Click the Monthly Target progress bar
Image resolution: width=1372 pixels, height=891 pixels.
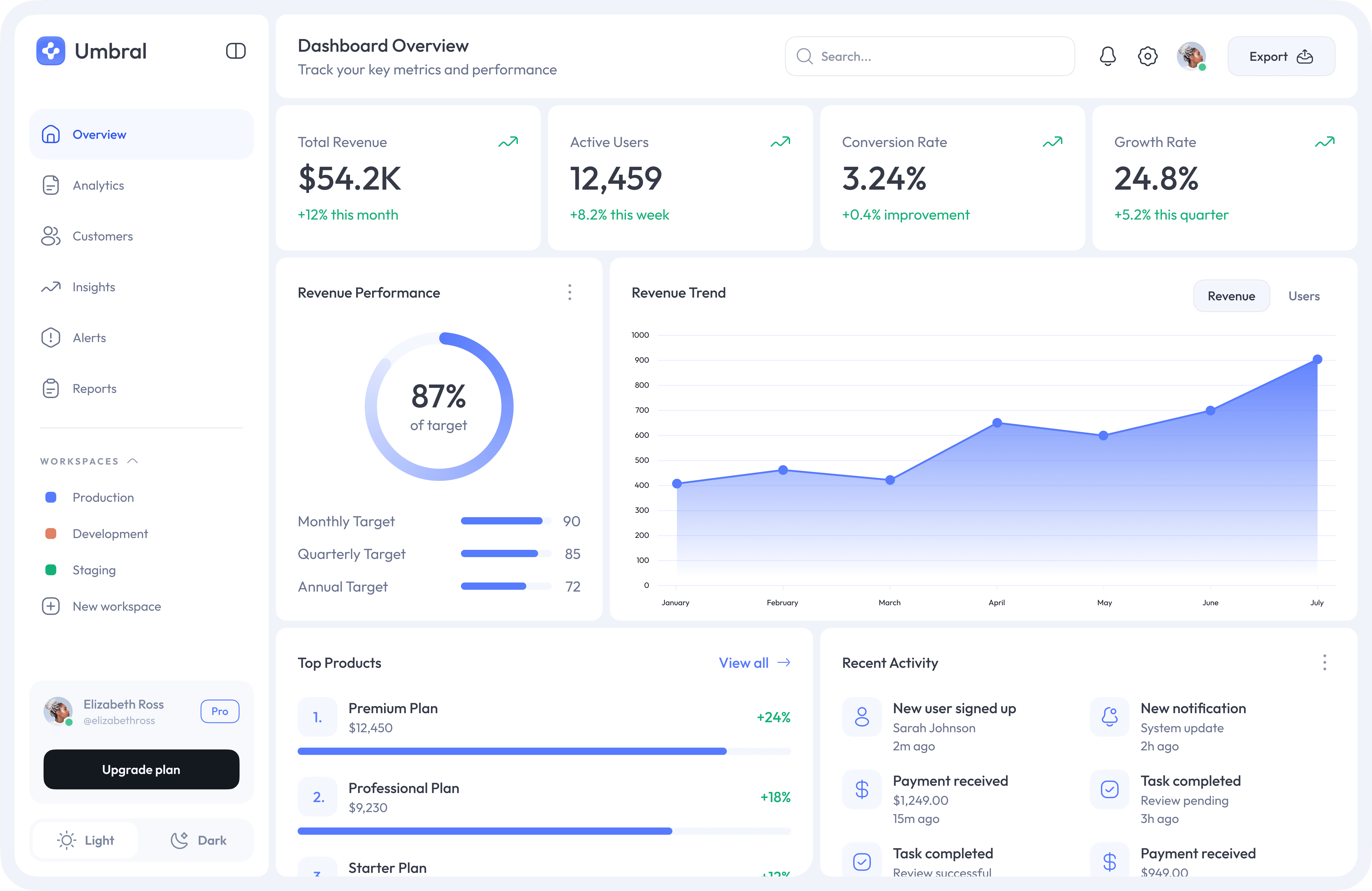point(506,521)
